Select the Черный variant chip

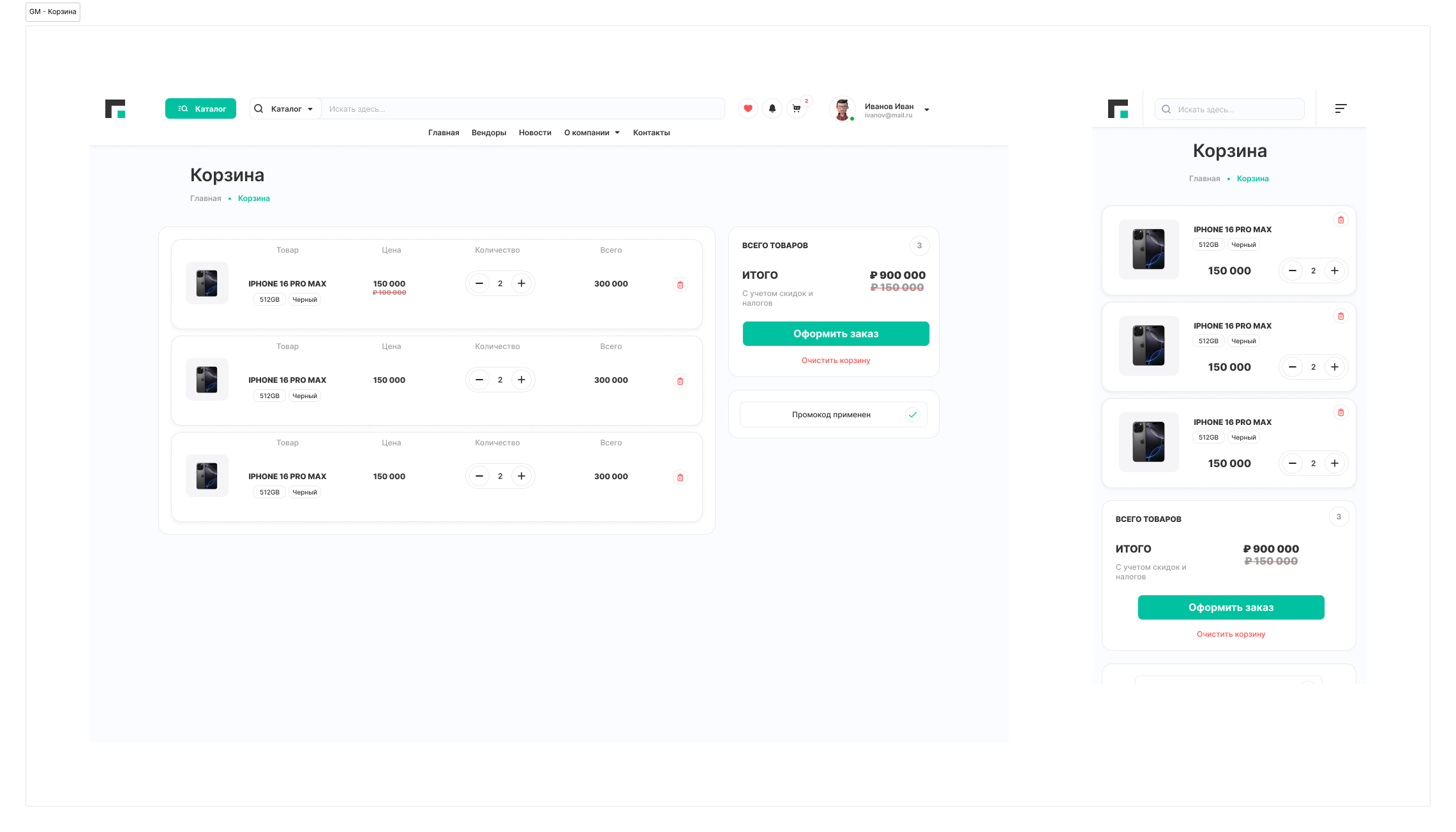tap(304, 299)
